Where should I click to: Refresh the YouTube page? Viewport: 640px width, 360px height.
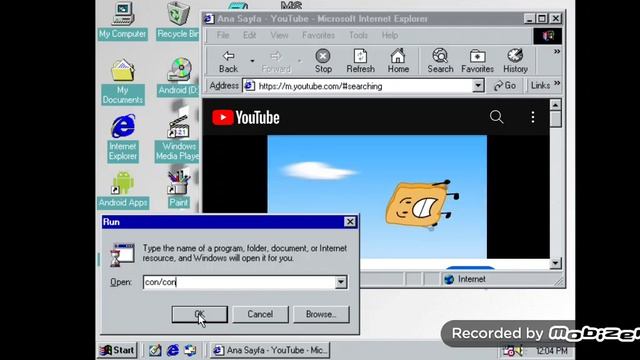360,61
